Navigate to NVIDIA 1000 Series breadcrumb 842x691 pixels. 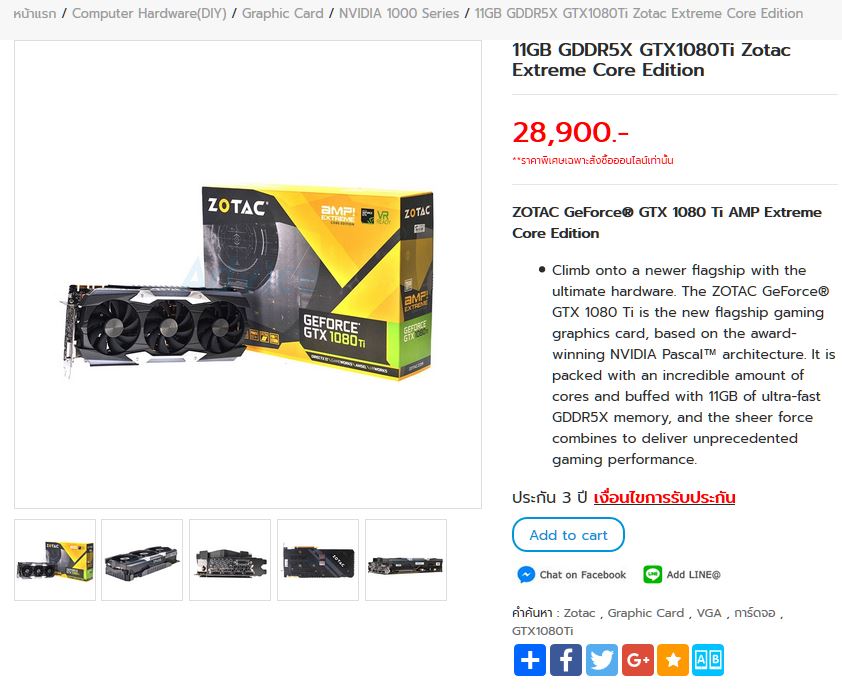pos(399,13)
